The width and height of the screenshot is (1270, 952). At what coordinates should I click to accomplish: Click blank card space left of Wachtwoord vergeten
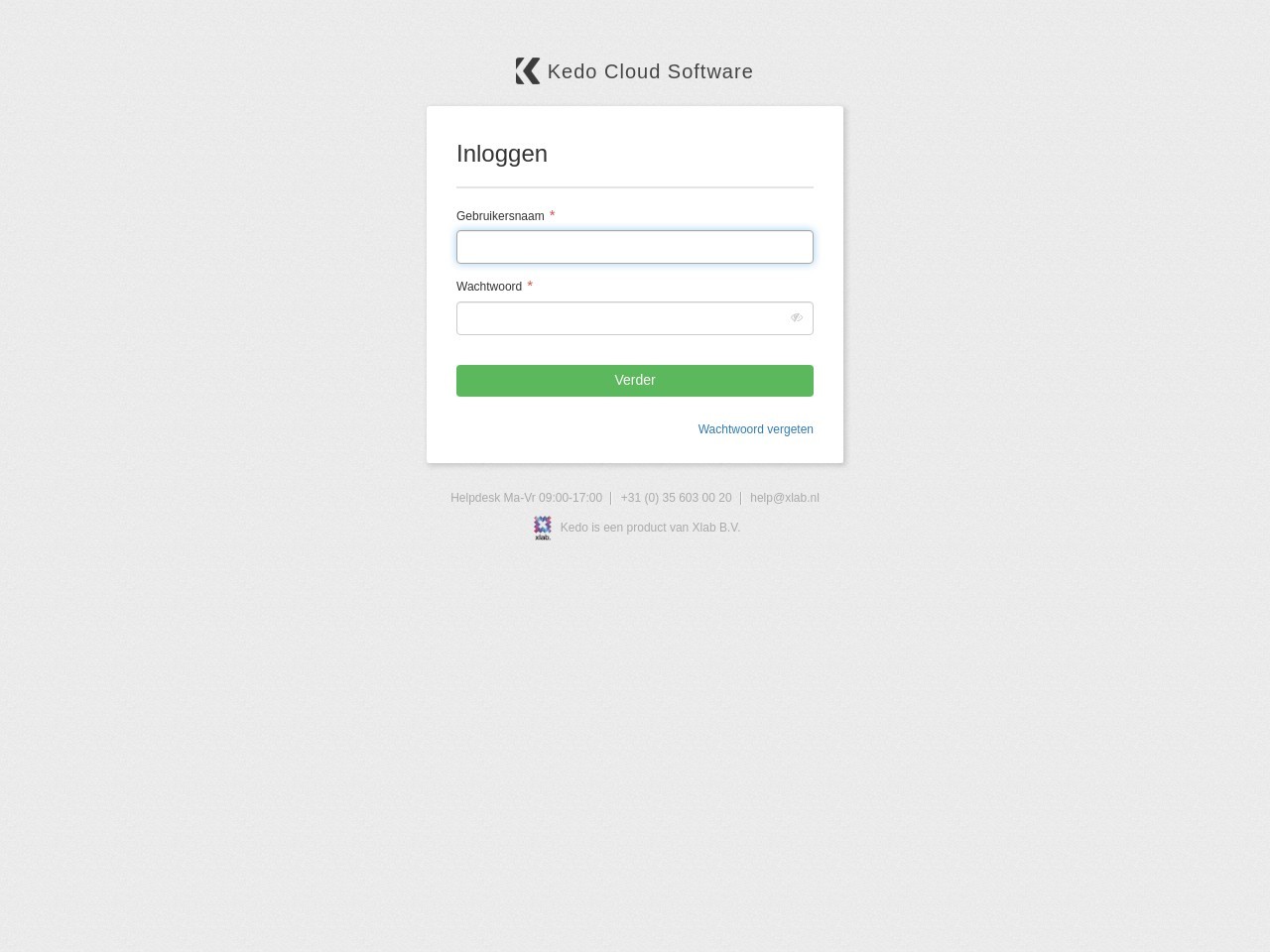tap(571, 429)
